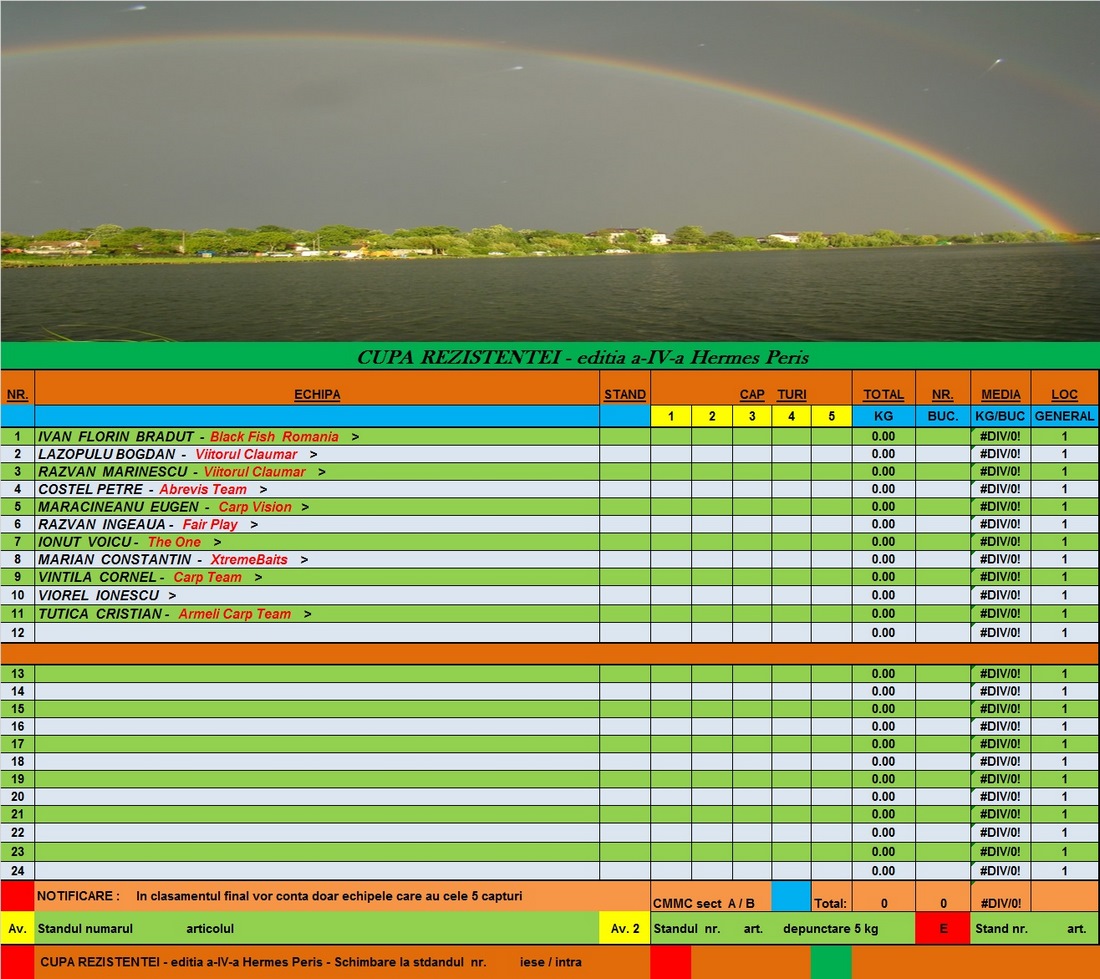The image size is (1100, 979).
Task: Select the yellow tur 5 sub-header cell
Action: pos(831,416)
